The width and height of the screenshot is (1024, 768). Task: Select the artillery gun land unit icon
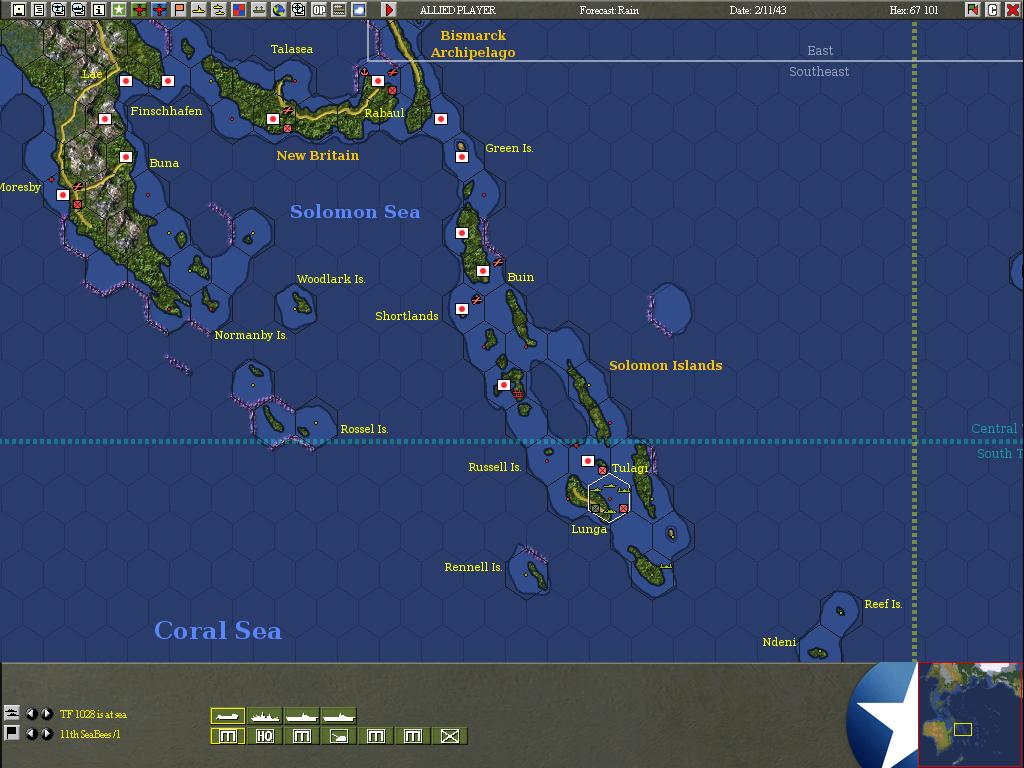tap(338, 737)
